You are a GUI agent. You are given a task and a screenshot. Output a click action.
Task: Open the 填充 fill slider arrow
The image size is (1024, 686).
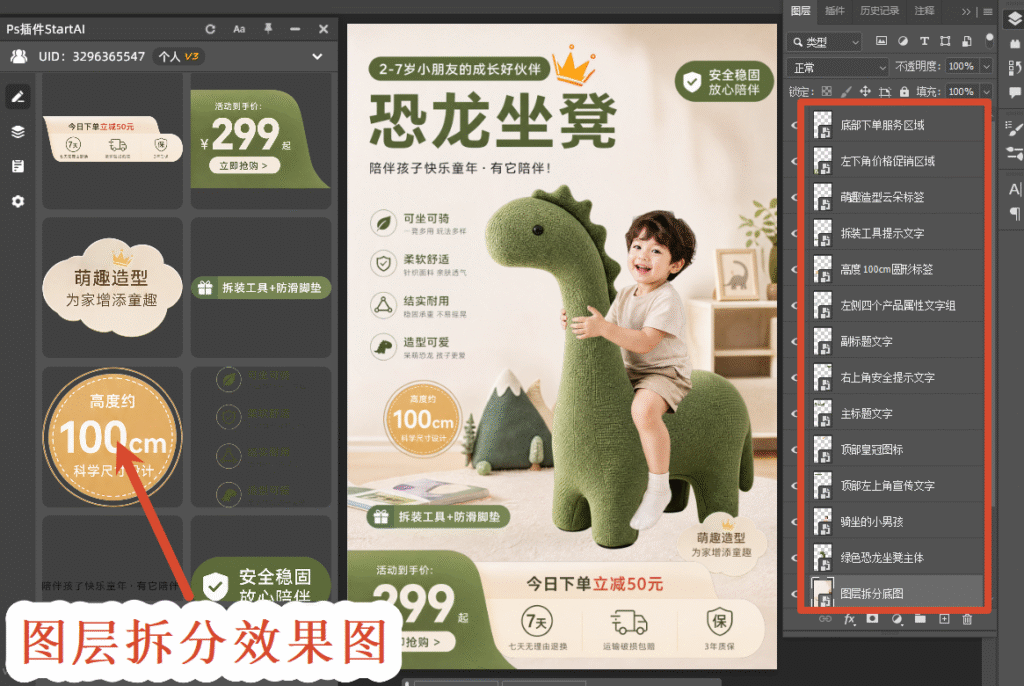tap(986, 91)
